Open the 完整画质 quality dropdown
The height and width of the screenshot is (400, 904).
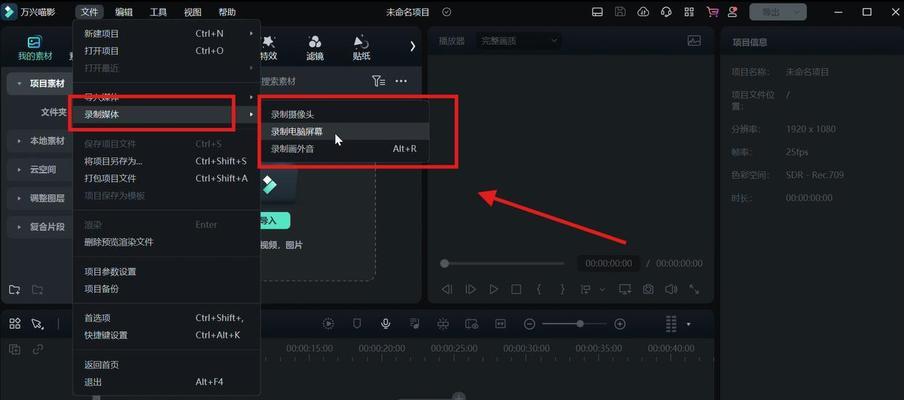[x=519, y=40]
